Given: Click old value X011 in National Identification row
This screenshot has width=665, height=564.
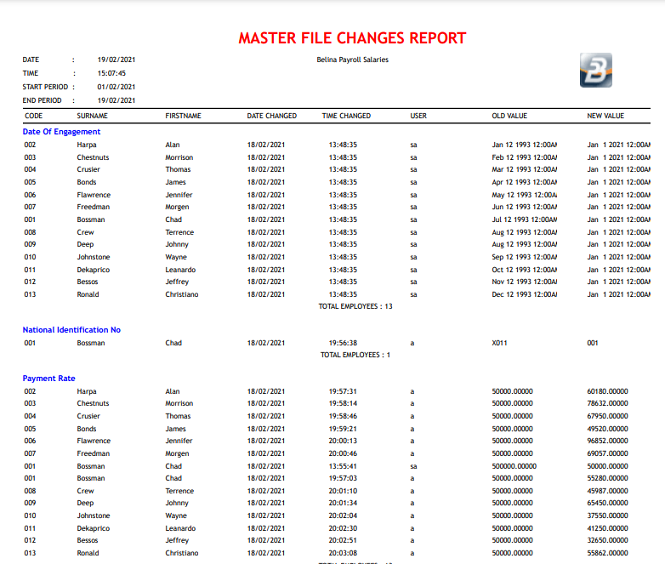Looking at the screenshot, I should tap(499, 343).
